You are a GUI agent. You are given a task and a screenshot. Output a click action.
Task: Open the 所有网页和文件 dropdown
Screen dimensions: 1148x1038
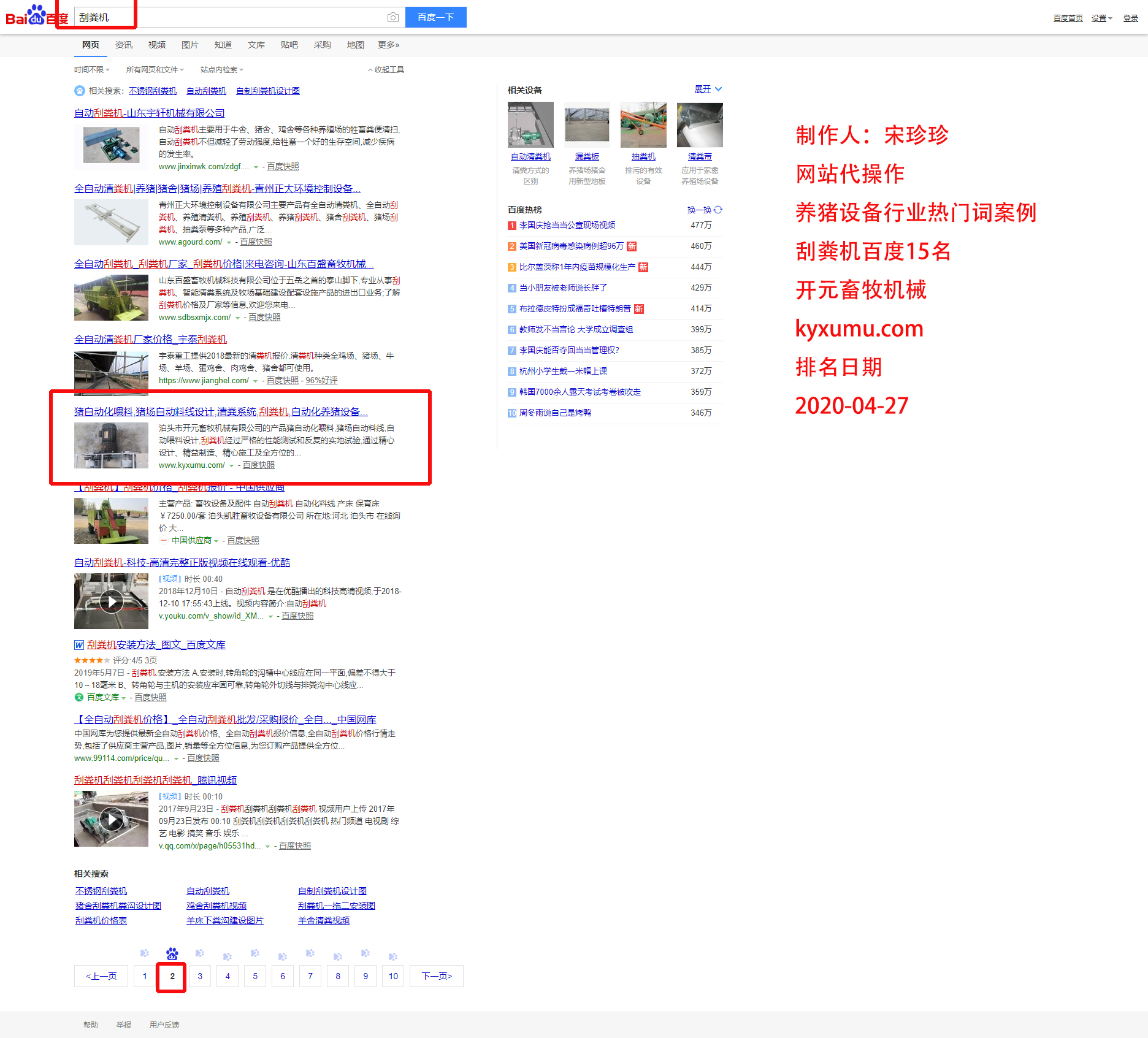pyautogui.click(x=155, y=70)
